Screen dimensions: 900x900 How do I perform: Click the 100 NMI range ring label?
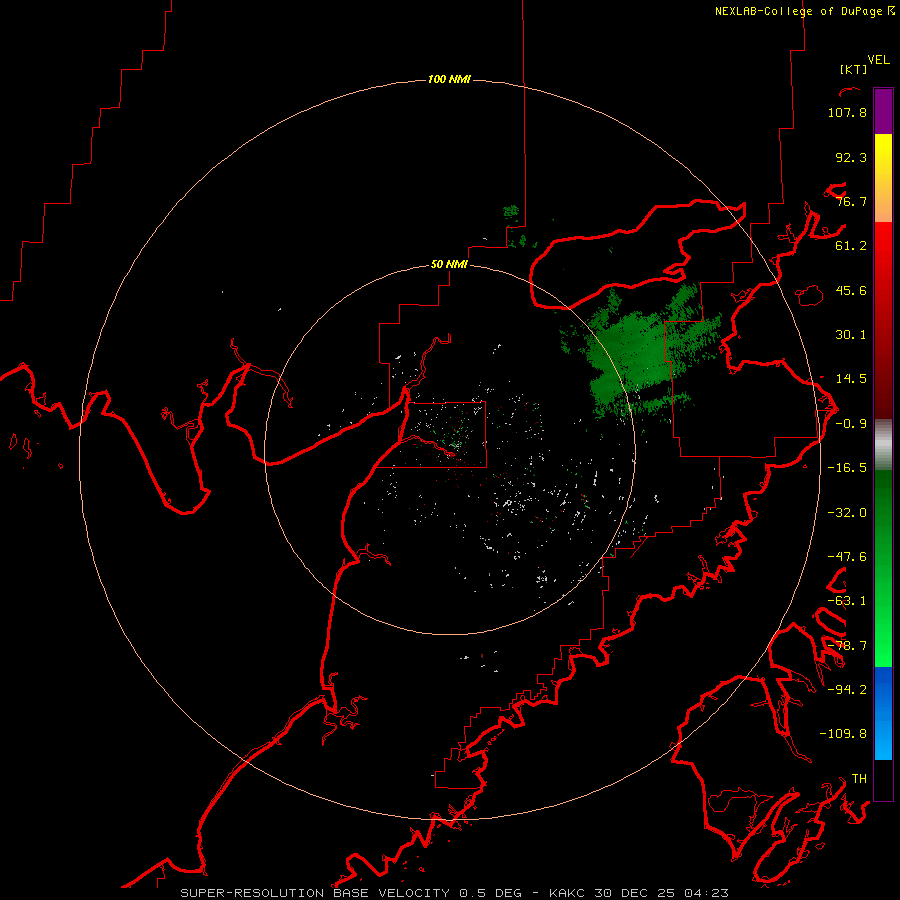click(x=449, y=79)
